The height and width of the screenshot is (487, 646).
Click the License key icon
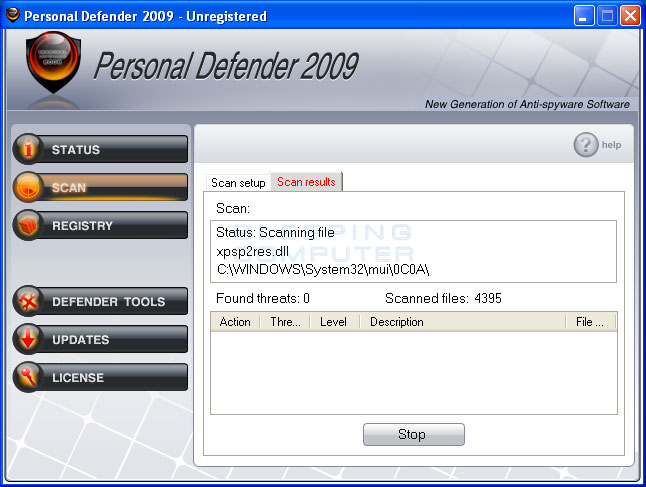coord(28,377)
